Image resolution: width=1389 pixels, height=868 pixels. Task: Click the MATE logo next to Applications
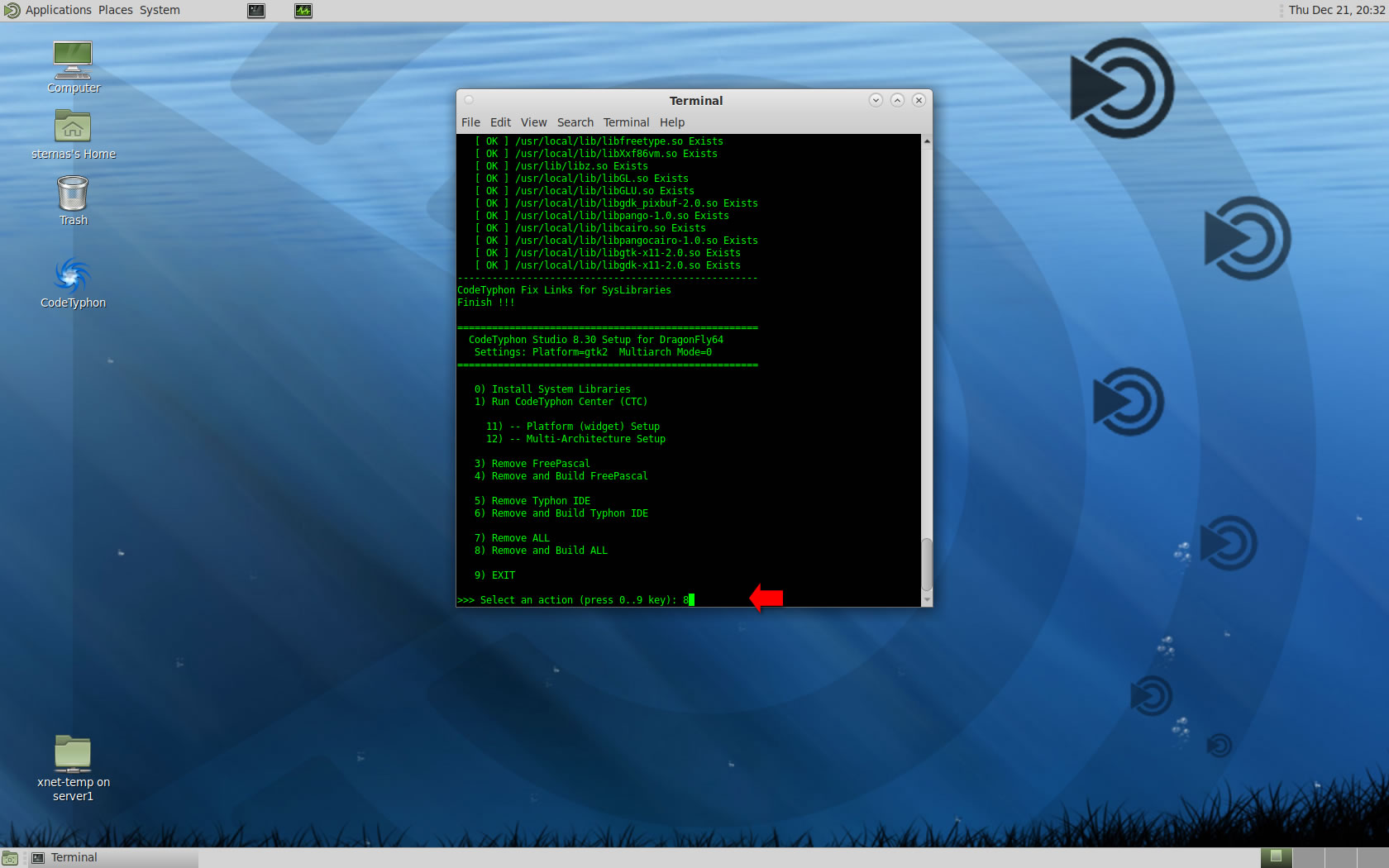pos(12,11)
